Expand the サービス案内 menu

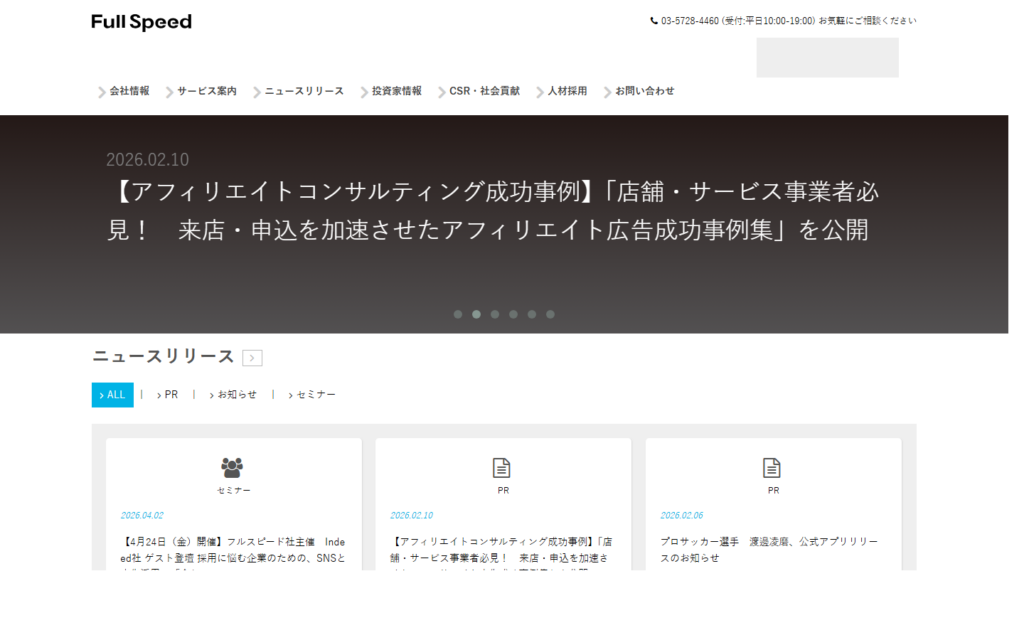(x=207, y=91)
